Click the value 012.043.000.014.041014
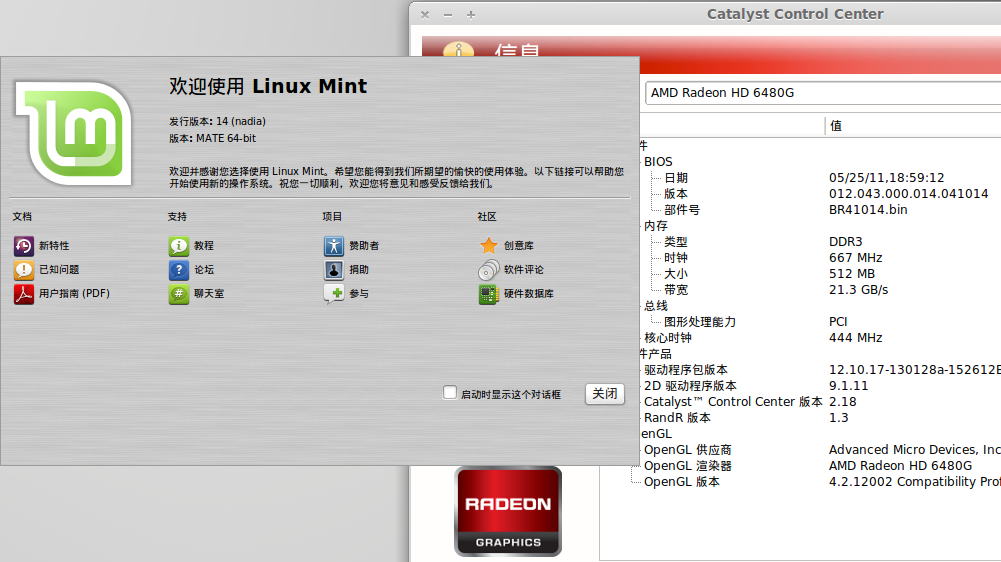 [908, 194]
